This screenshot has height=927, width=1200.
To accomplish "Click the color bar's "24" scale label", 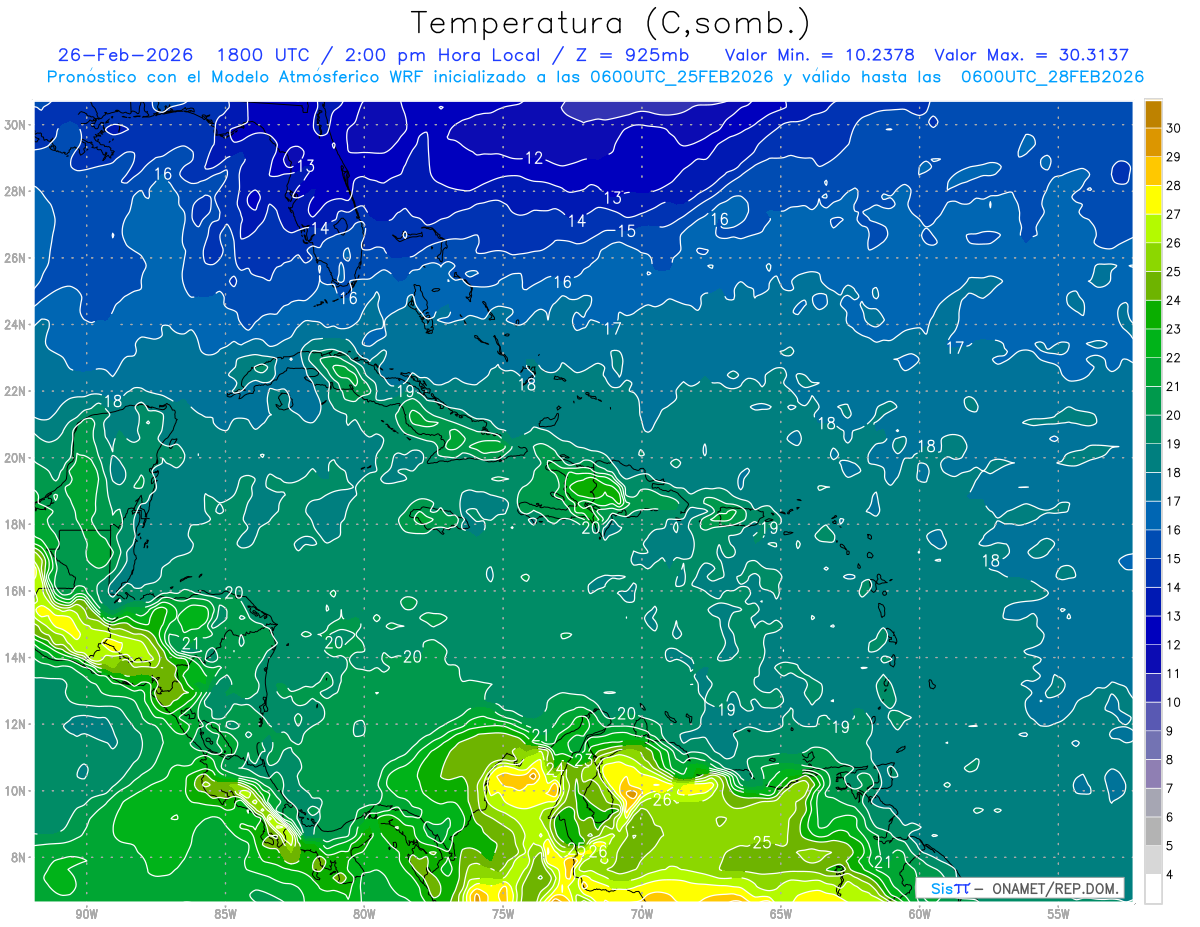I will [x=1174, y=301].
